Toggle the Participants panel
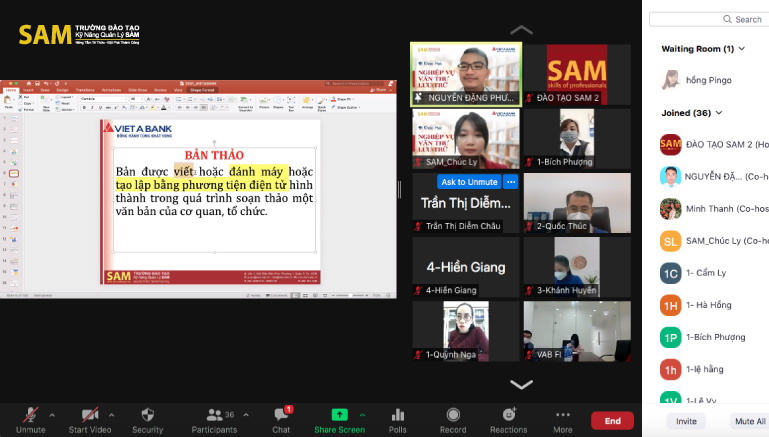 click(x=214, y=420)
